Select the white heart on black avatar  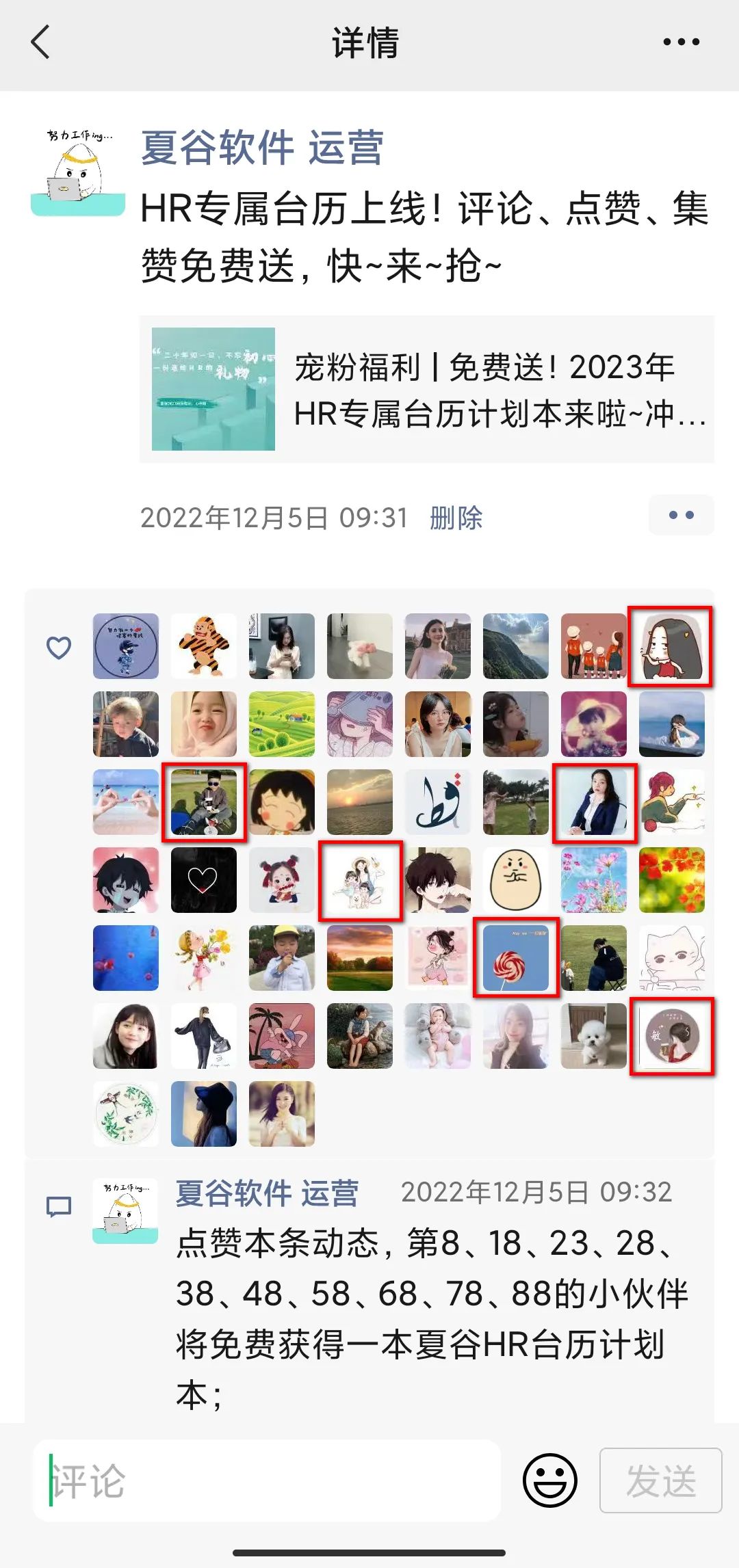[204, 880]
